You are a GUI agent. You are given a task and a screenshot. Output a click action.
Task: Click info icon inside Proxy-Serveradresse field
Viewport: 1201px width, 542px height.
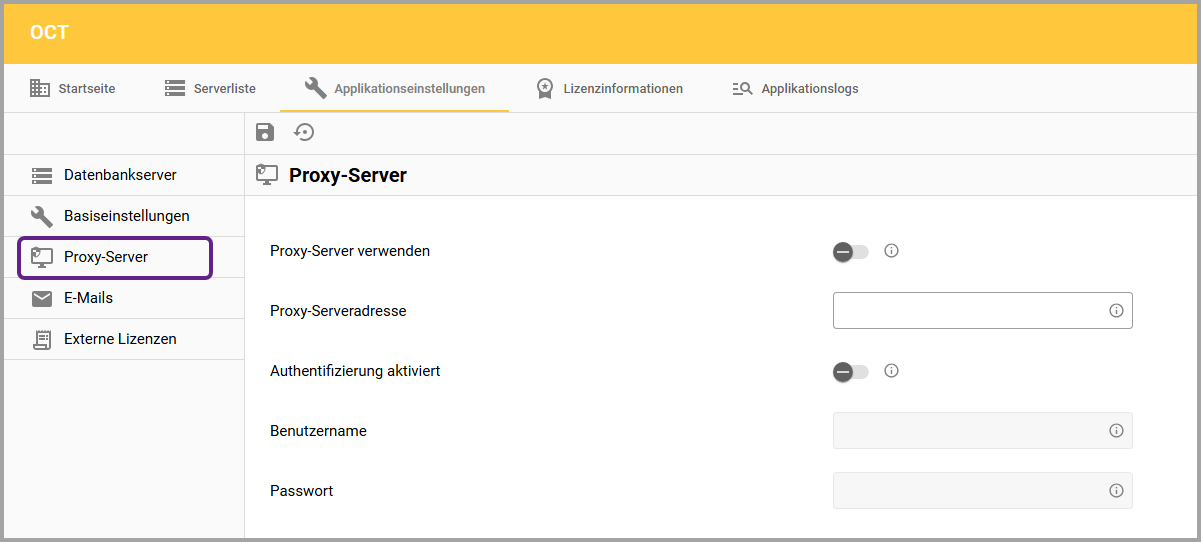pos(1116,311)
